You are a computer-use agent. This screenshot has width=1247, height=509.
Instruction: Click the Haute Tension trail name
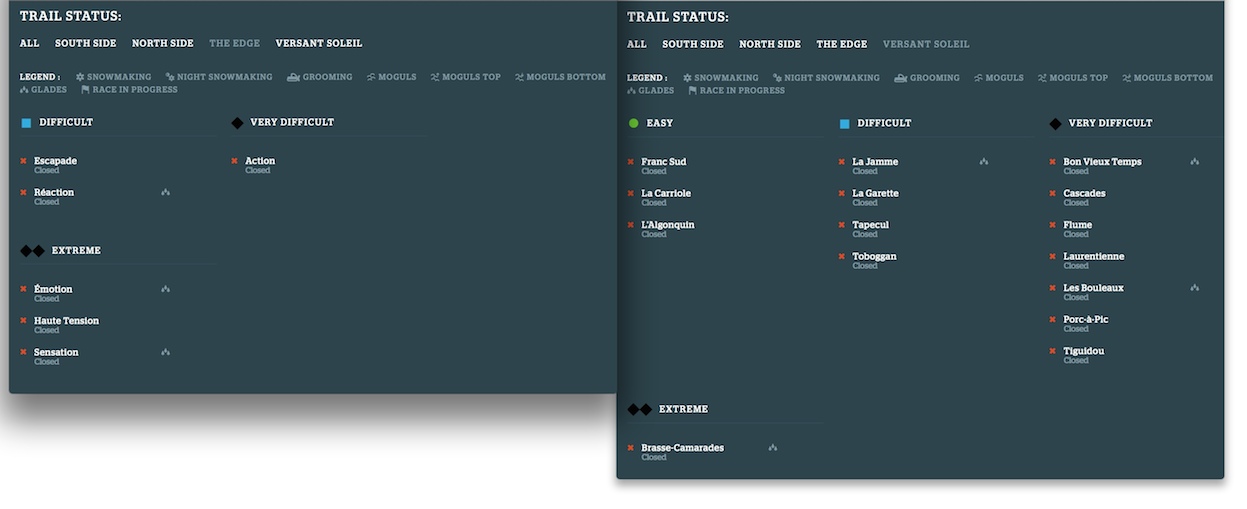coord(67,321)
